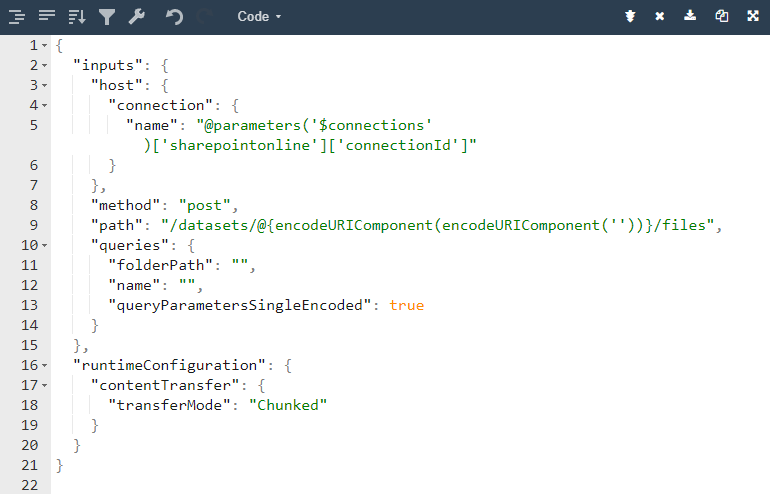This screenshot has height=494, width=770.
Task: Click the fullscreen expand icon
Action: point(752,17)
